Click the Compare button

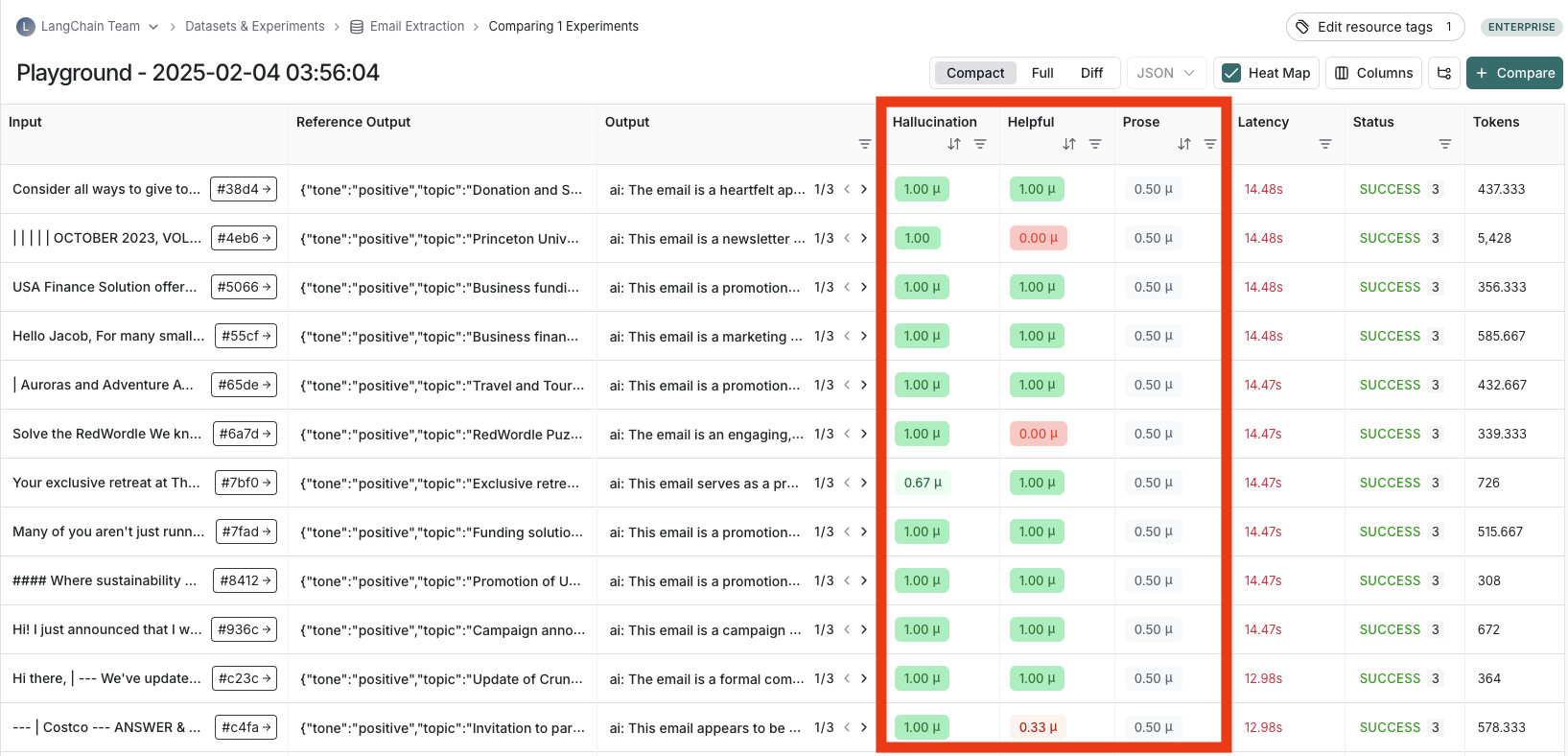coord(1514,73)
